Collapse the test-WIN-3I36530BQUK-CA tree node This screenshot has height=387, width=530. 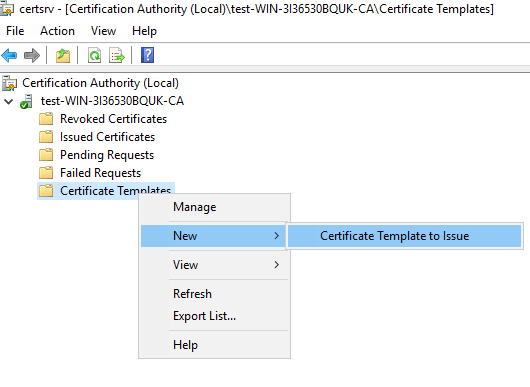click(8, 101)
